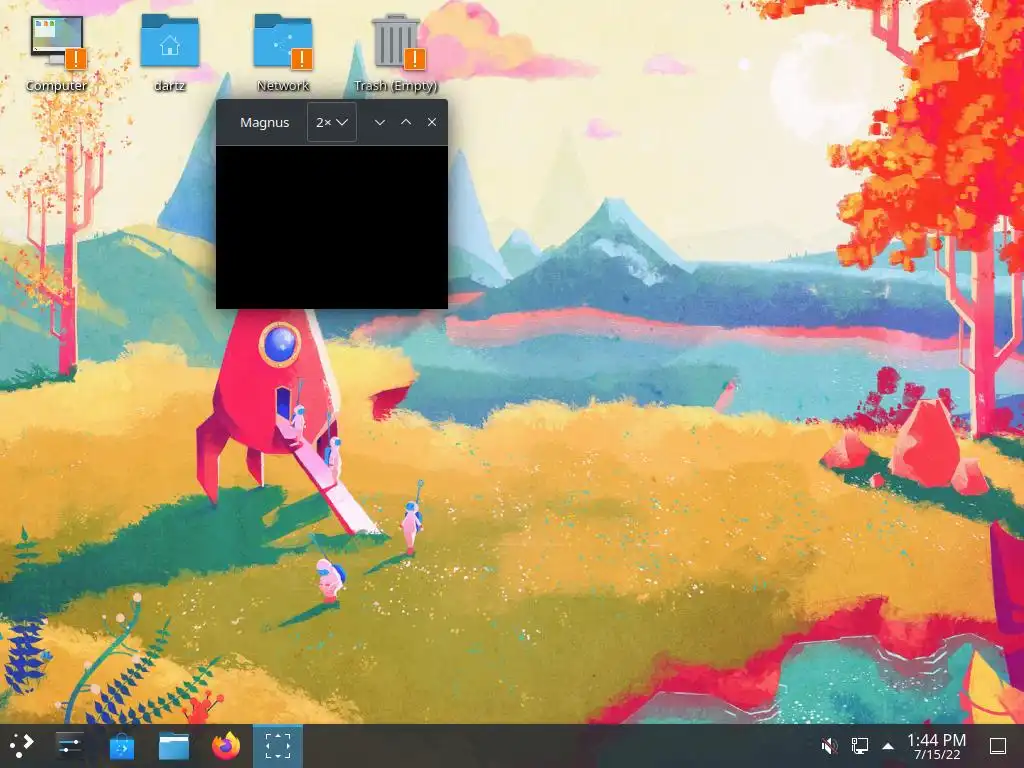Click the Magnus window title text
1024x768 pixels.
[x=264, y=123]
